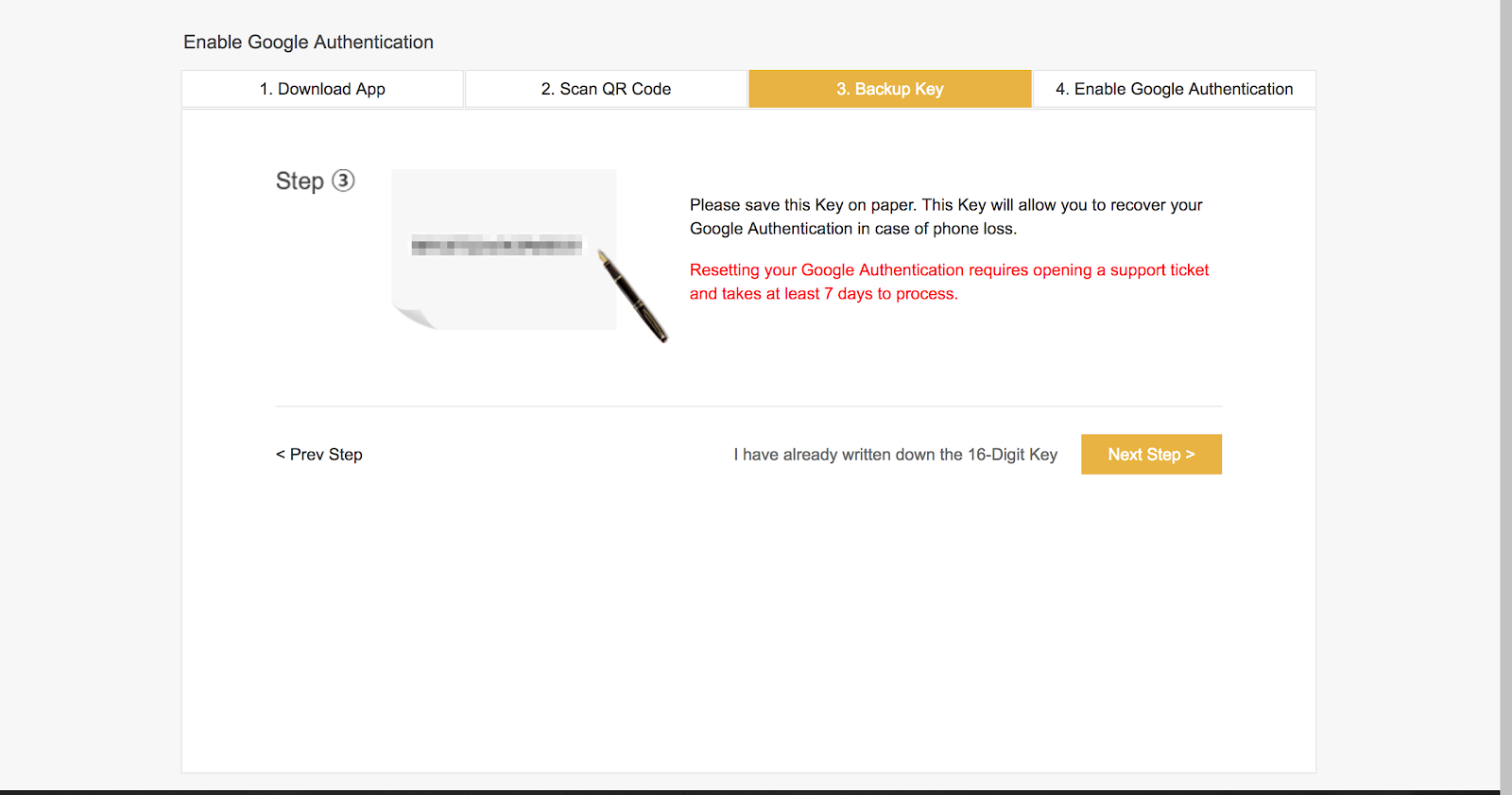Click the Next Step button
Screen dimensions: 1512x795
click(1151, 455)
